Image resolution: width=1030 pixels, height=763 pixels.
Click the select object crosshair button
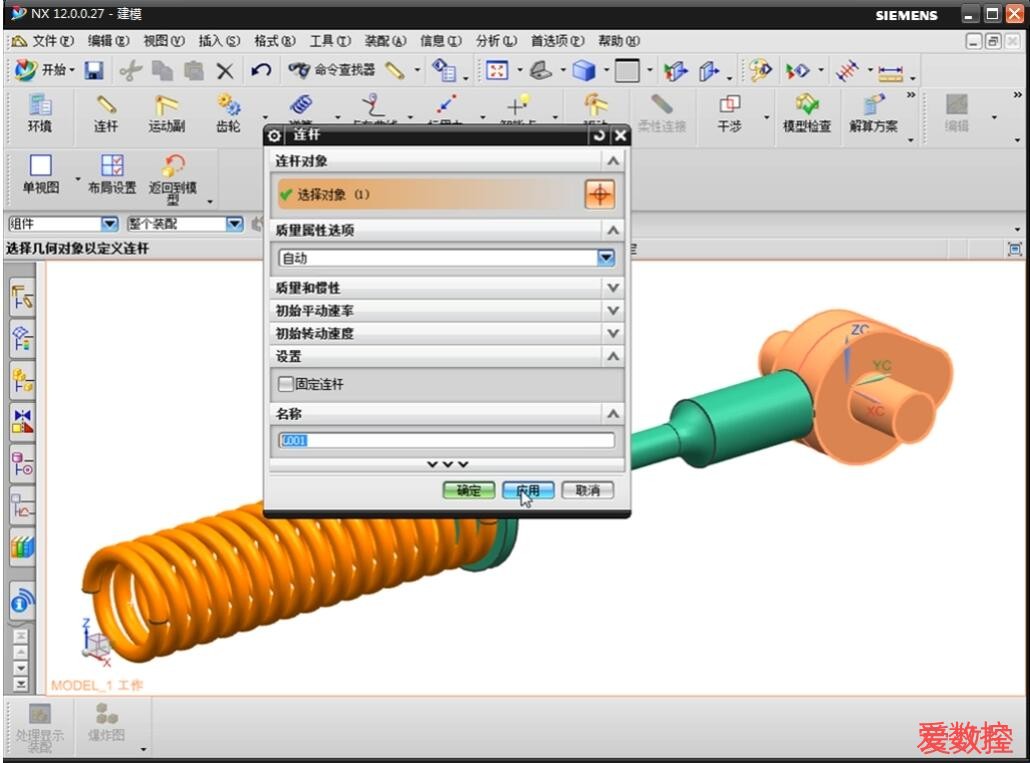point(599,194)
